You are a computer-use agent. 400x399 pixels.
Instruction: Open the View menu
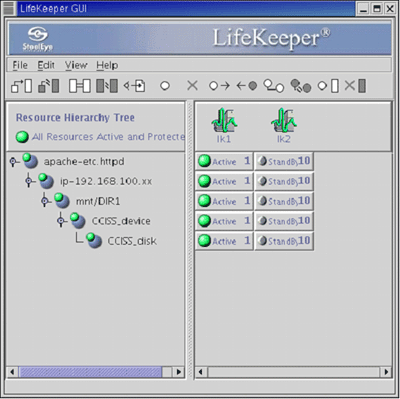click(x=76, y=65)
